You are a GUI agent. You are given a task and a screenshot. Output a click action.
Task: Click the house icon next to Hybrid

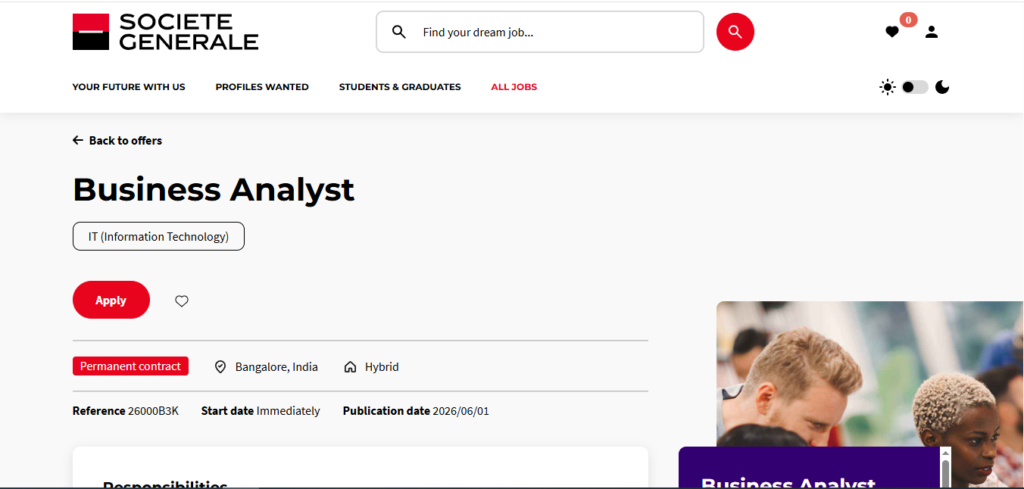pyautogui.click(x=349, y=367)
